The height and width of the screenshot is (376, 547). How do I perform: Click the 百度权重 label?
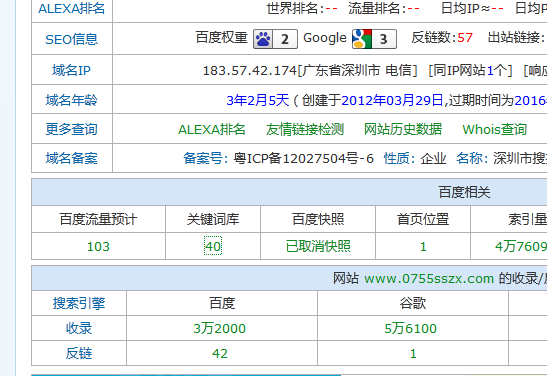click(222, 37)
